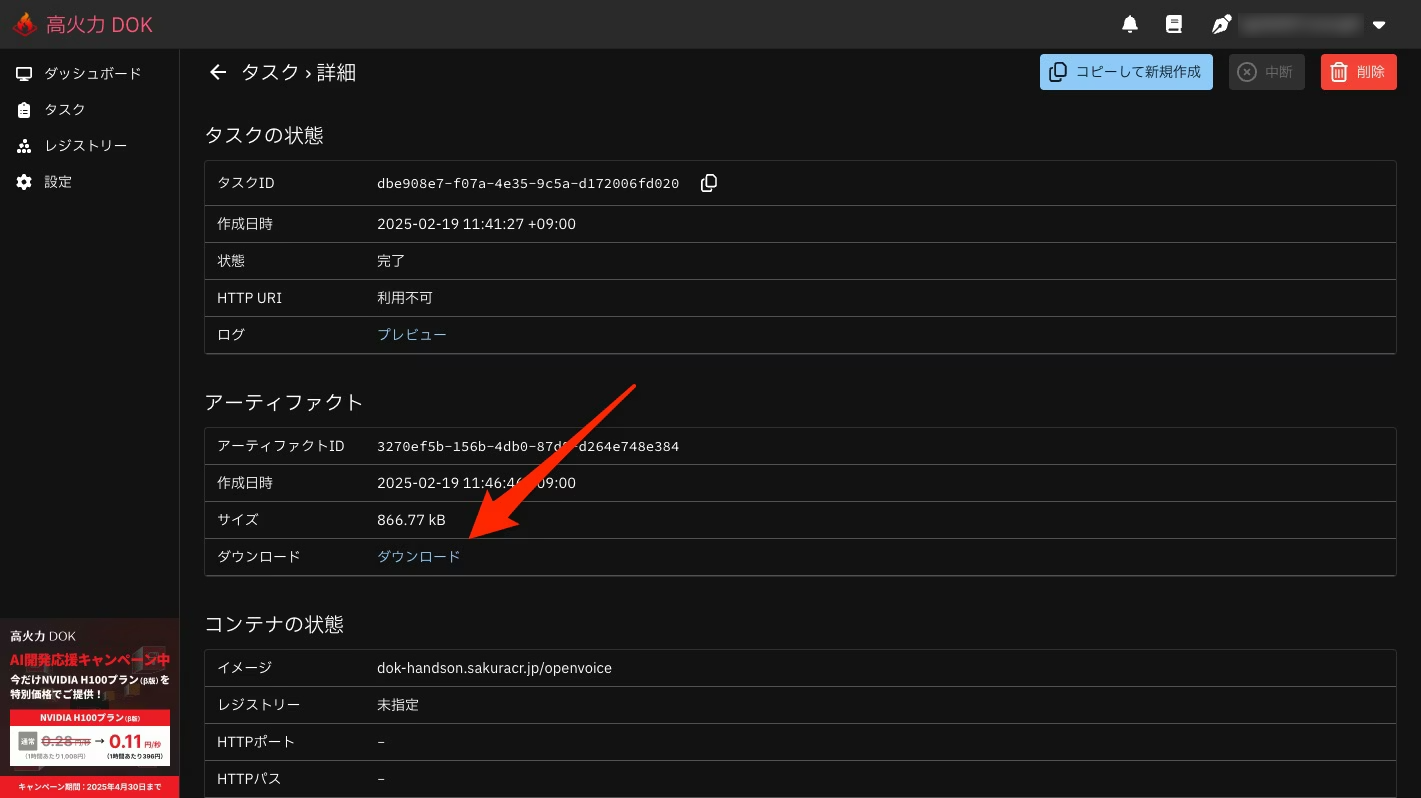Image resolution: width=1421 pixels, height=798 pixels.
Task: Click the registry icon in sidebar
Action: (24, 146)
